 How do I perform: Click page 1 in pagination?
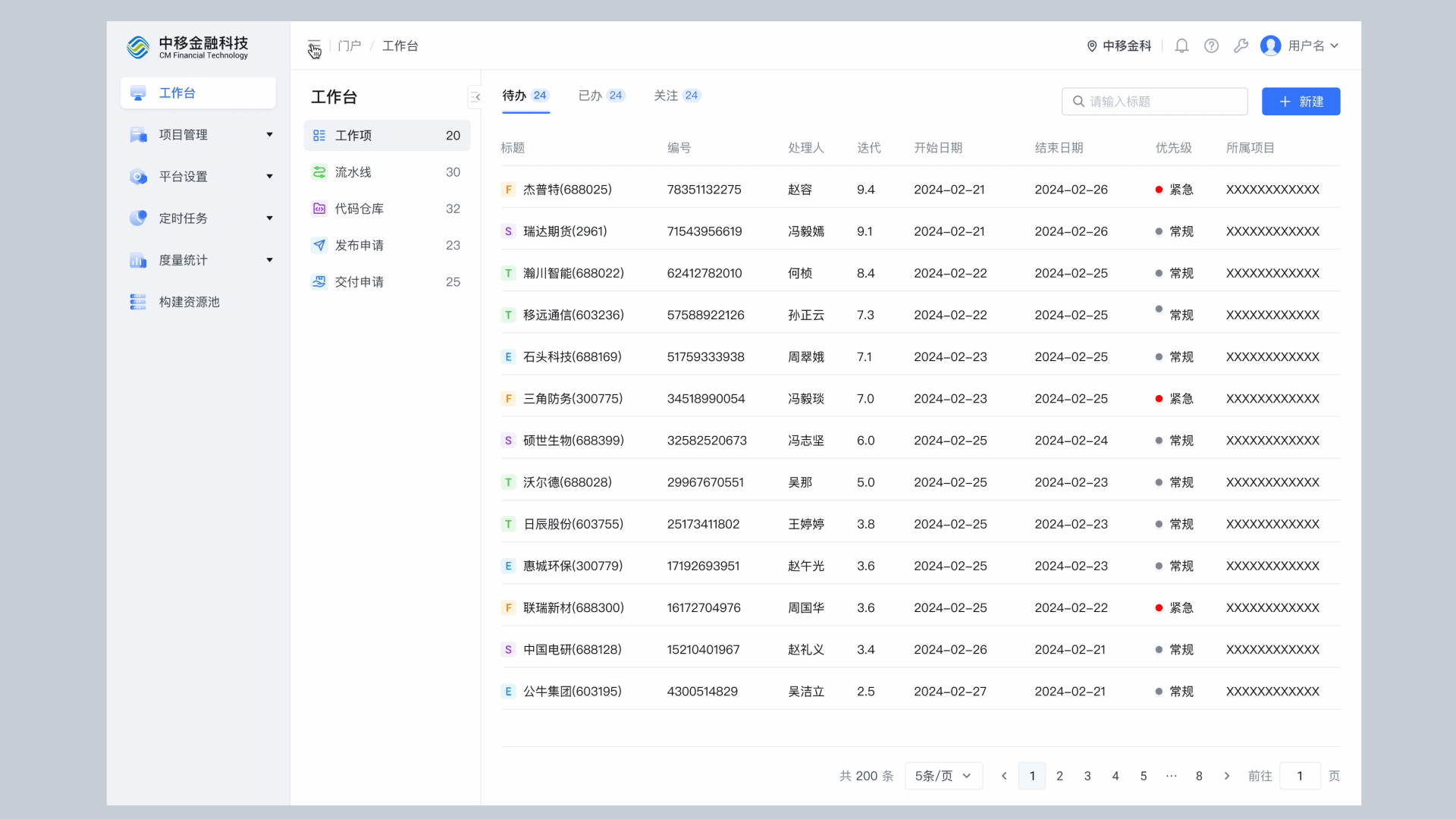click(x=1032, y=776)
